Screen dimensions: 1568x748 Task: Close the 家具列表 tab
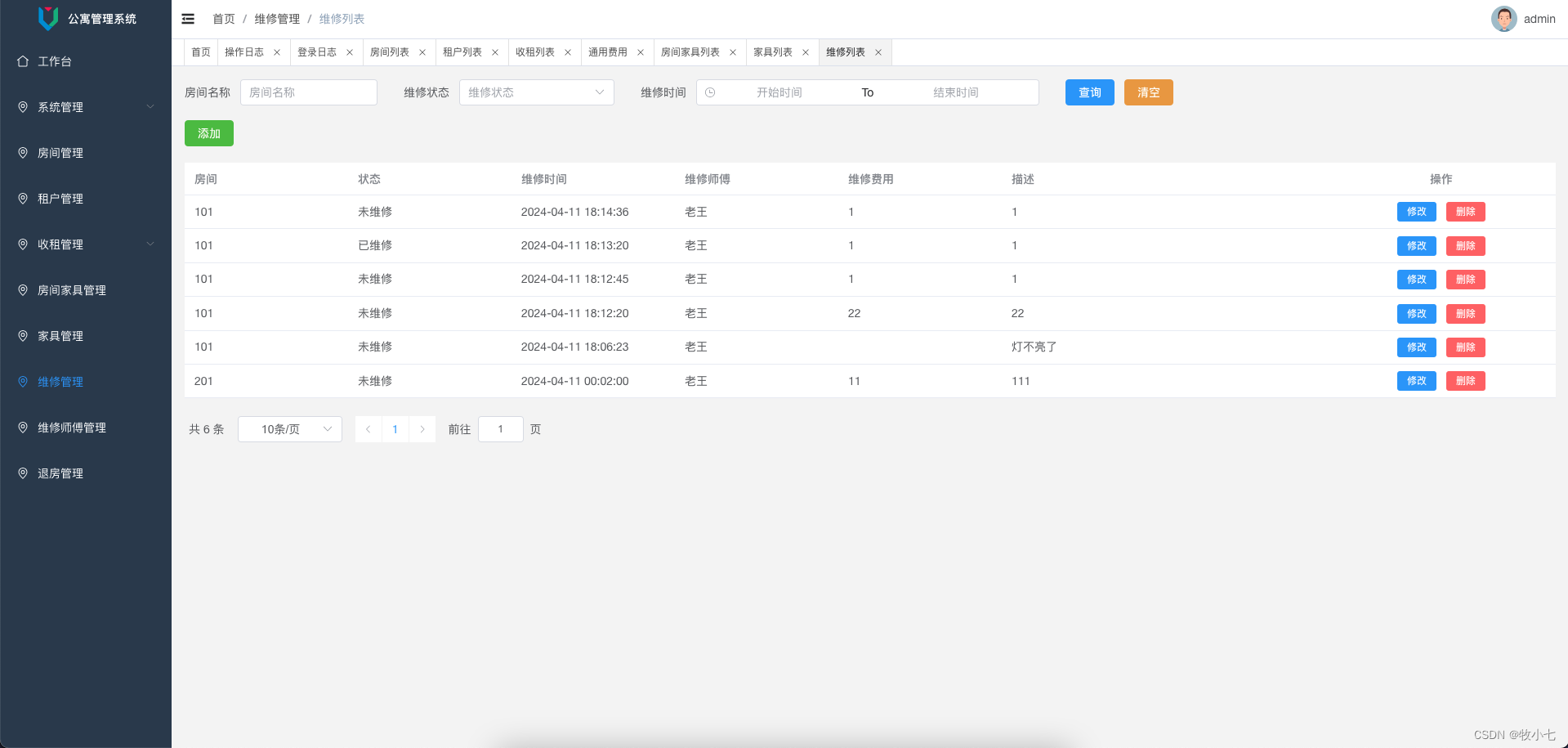coord(806,52)
